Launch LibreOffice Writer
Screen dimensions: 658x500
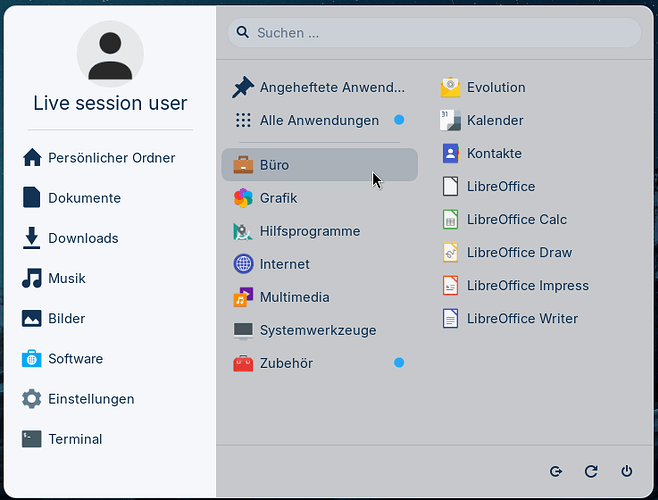click(511, 318)
